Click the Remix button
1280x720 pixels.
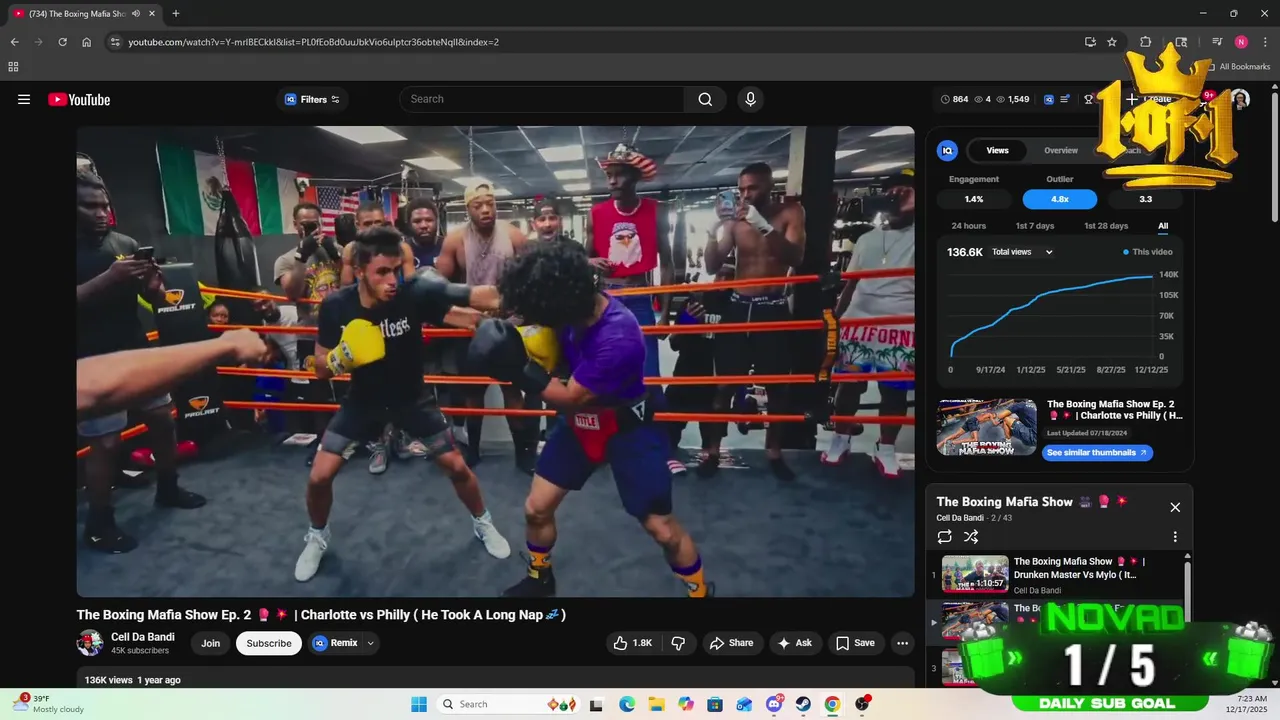335,643
